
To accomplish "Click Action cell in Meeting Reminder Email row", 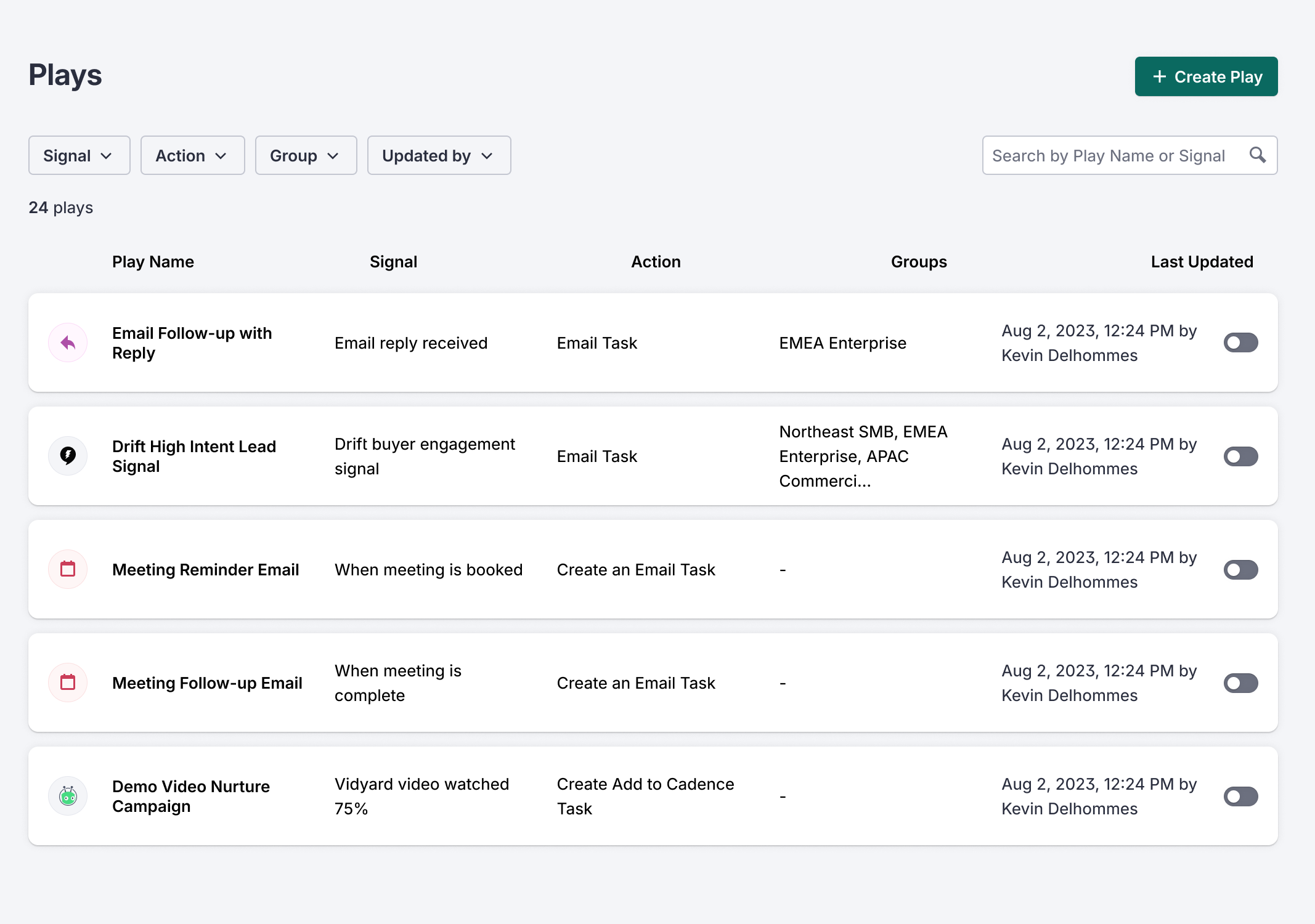I will pos(636,570).
